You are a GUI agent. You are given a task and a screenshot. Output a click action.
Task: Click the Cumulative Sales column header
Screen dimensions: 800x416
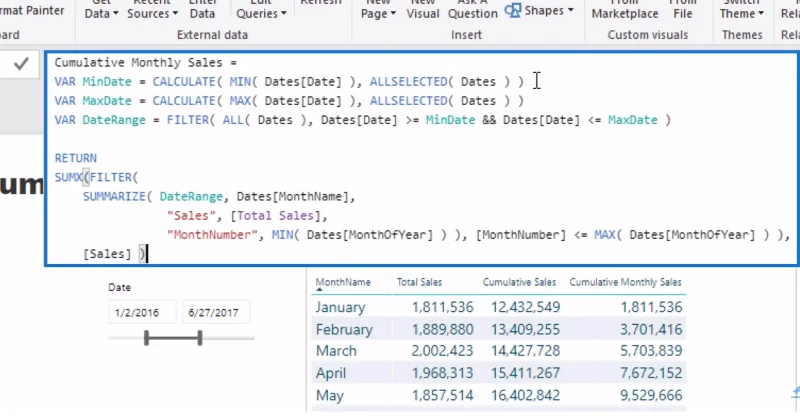pyautogui.click(x=519, y=282)
